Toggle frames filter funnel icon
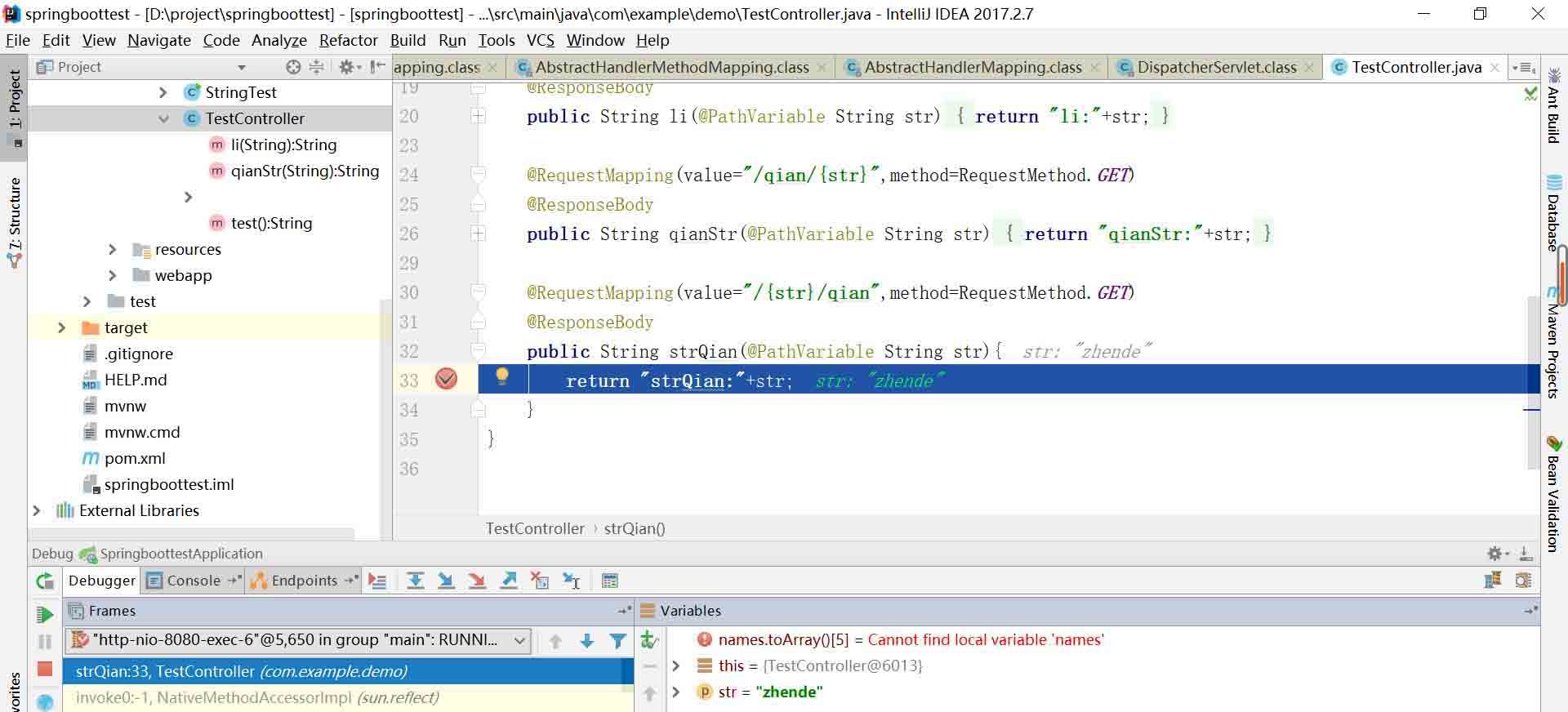Image resolution: width=1568 pixels, height=712 pixels. (x=618, y=641)
